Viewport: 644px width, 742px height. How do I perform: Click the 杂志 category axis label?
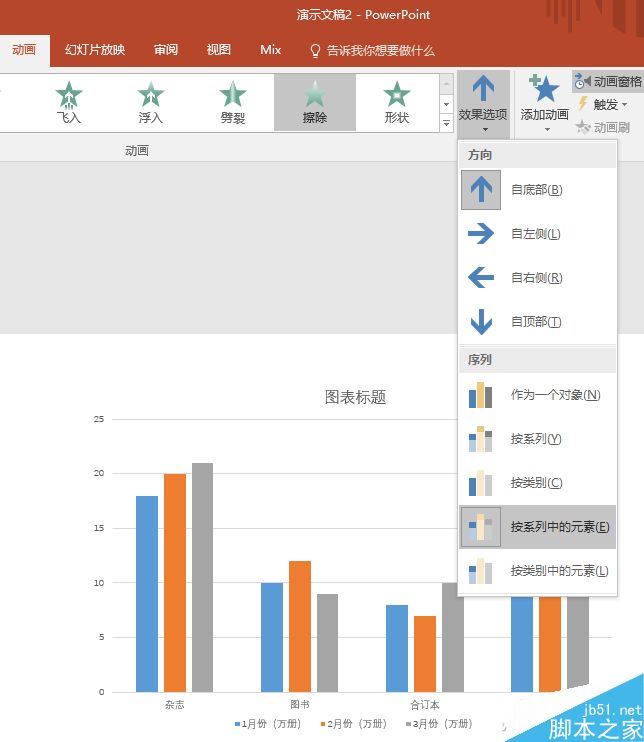tap(175, 705)
